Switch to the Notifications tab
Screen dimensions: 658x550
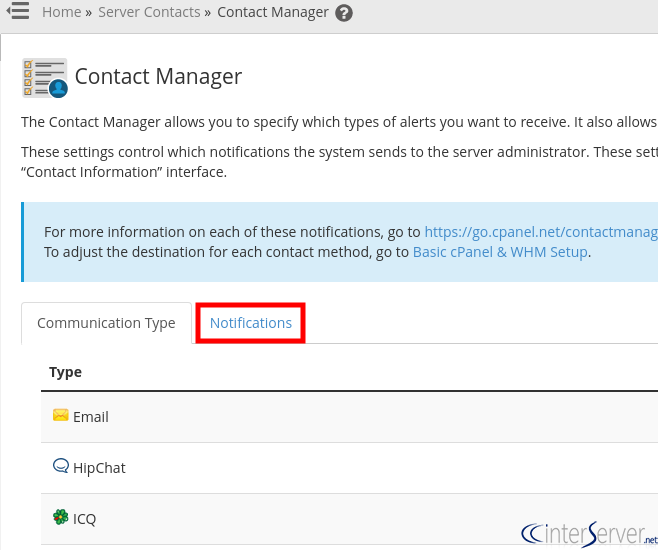[x=251, y=323]
